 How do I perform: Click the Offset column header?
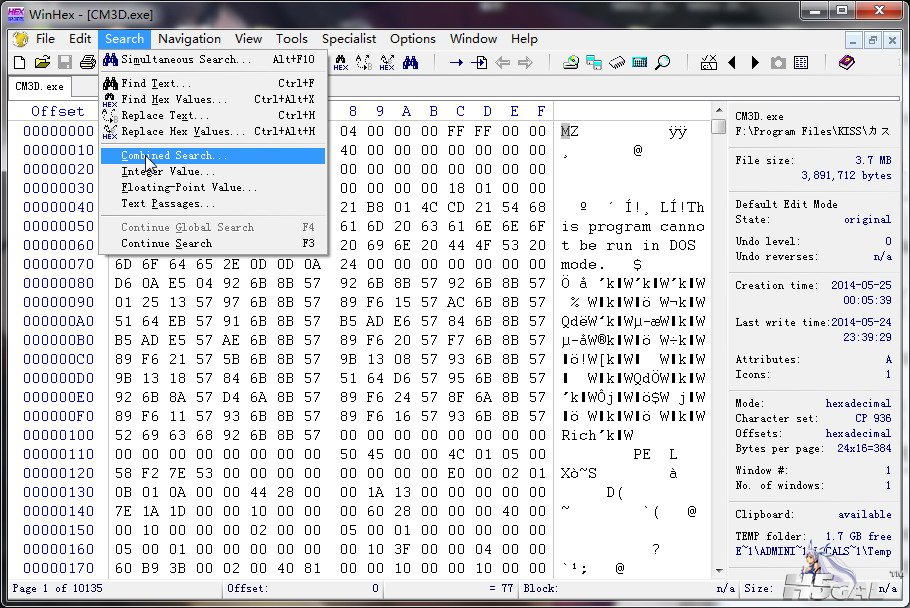(x=58, y=111)
